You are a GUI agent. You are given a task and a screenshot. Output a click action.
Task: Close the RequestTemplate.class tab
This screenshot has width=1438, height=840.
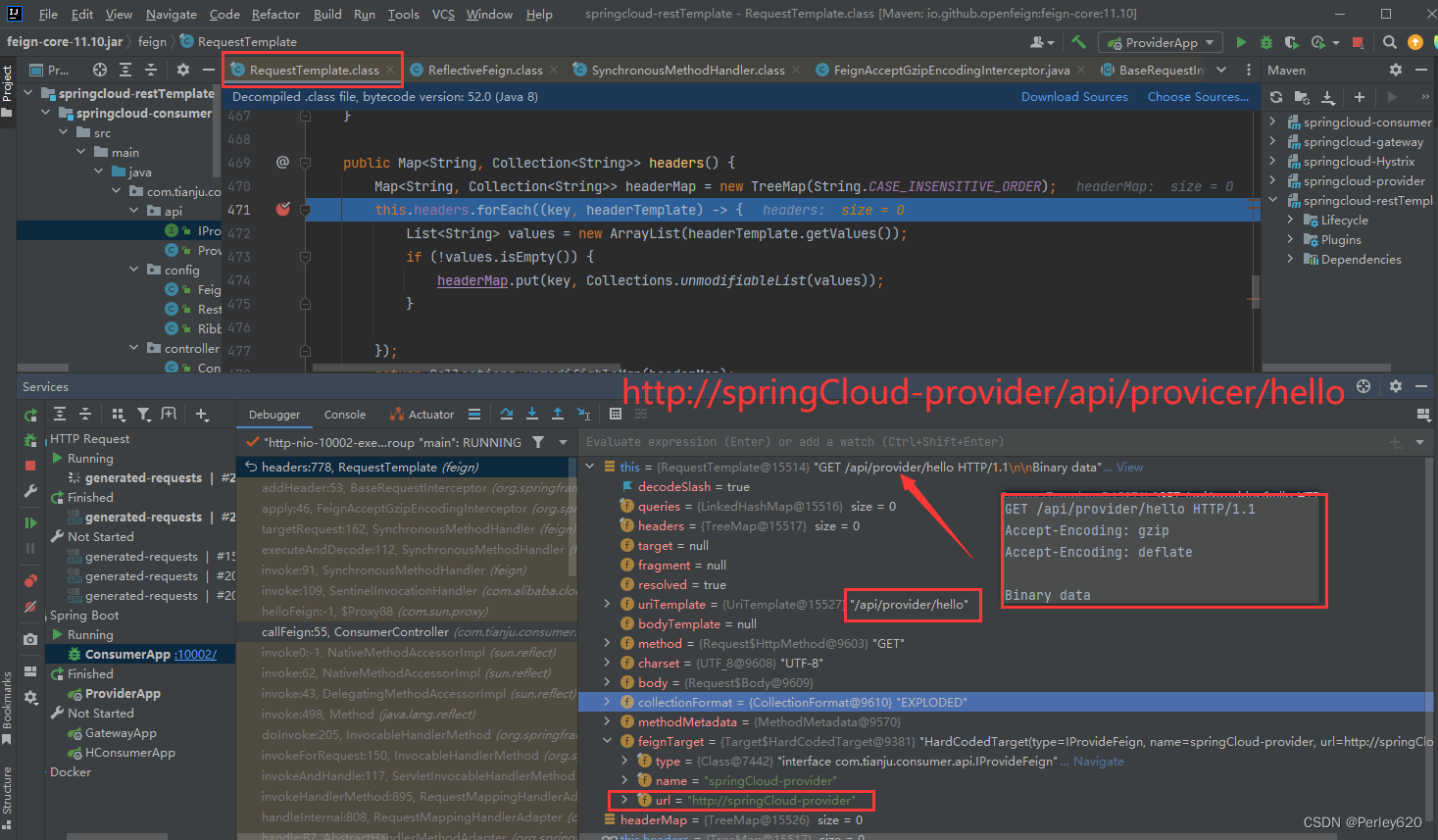coord(390,70)
